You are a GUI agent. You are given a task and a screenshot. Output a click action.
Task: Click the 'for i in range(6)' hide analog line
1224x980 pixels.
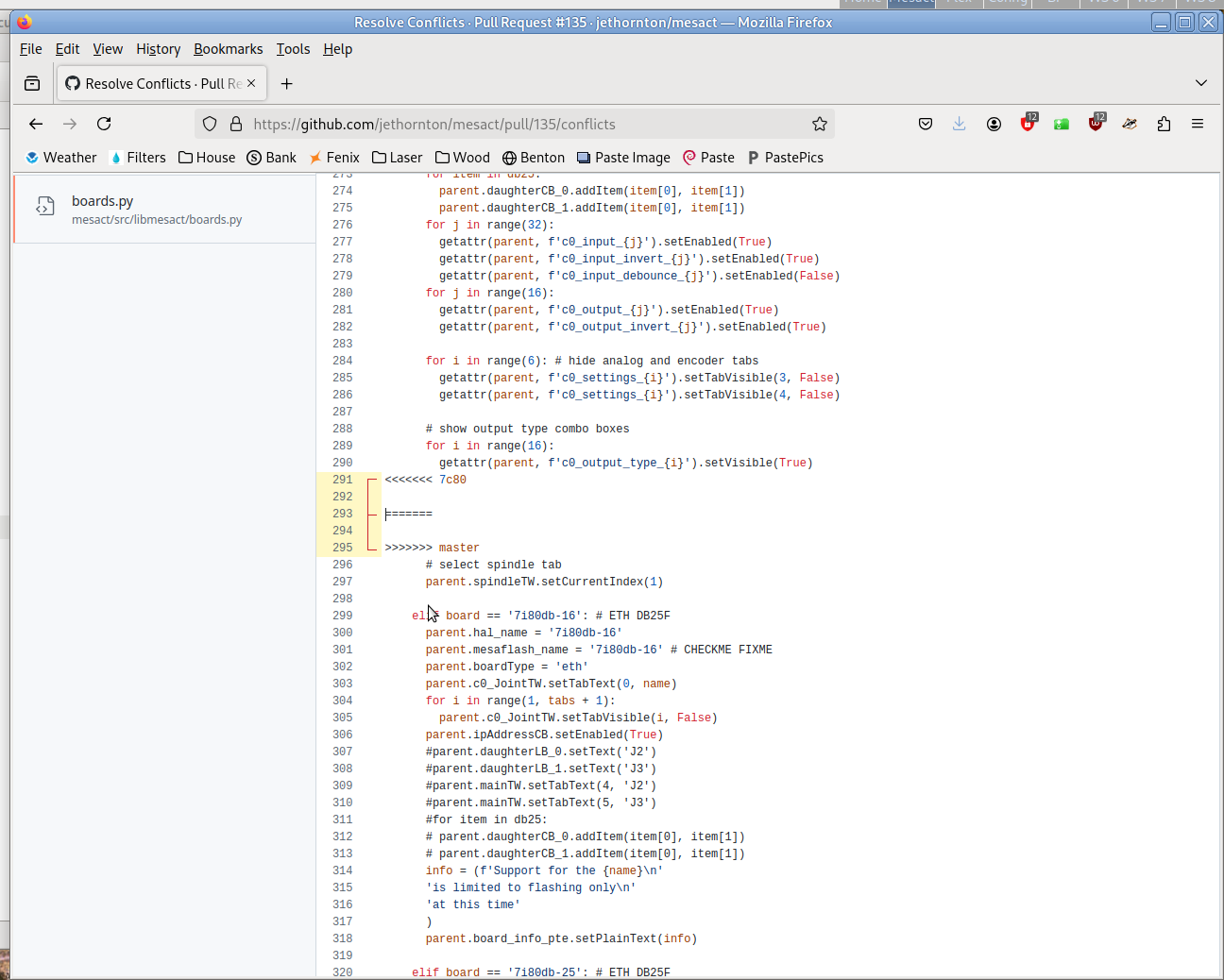click(x=592, y=361)
